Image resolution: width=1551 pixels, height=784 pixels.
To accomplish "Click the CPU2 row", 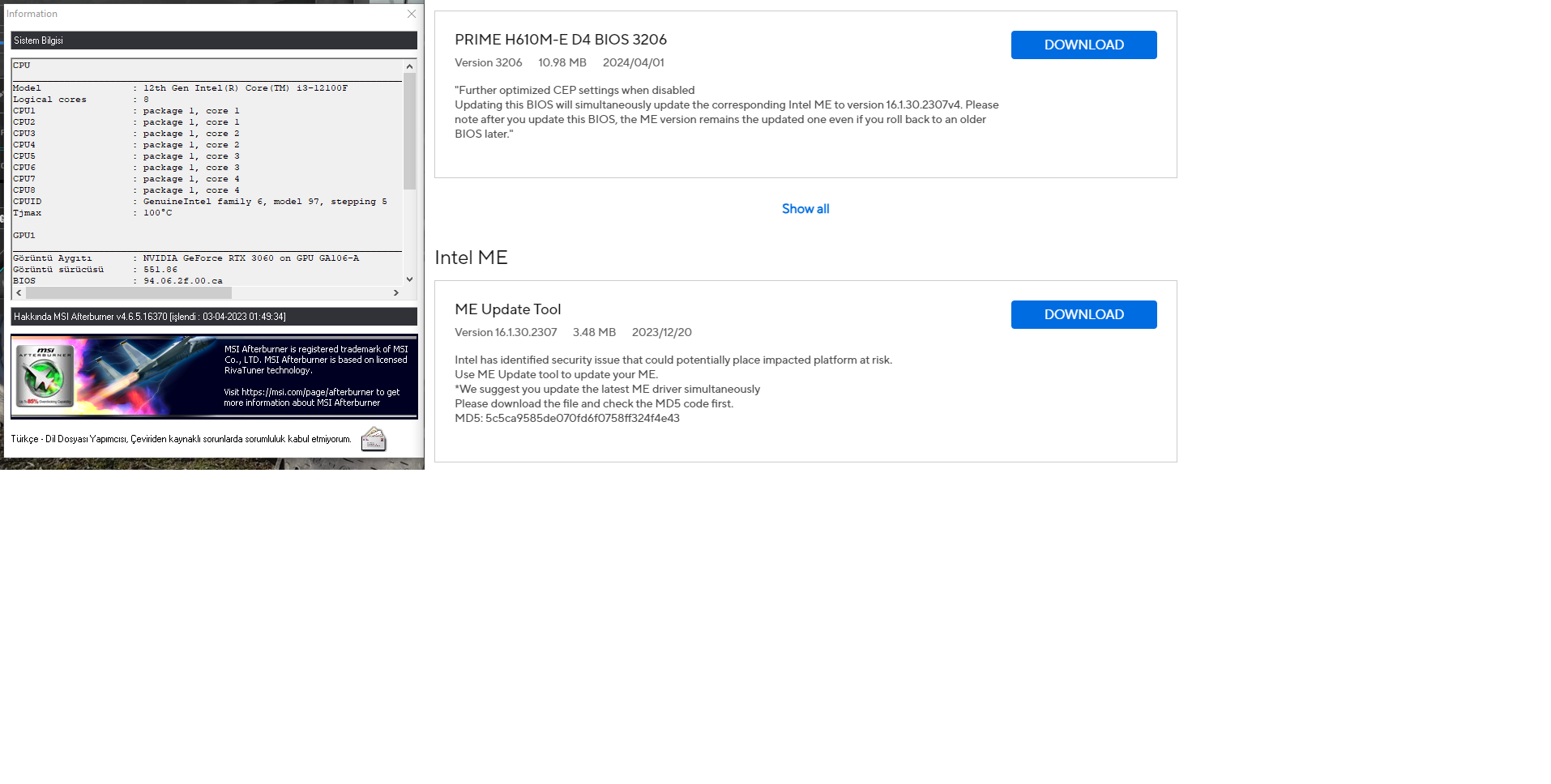I will pos(126,122).
